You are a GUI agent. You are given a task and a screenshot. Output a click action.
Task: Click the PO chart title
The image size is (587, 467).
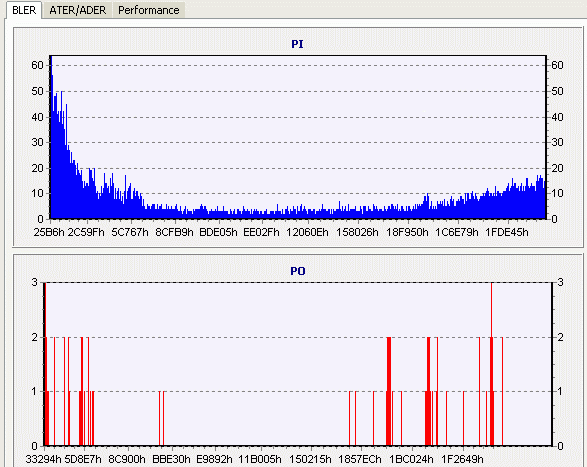point(298,271)
